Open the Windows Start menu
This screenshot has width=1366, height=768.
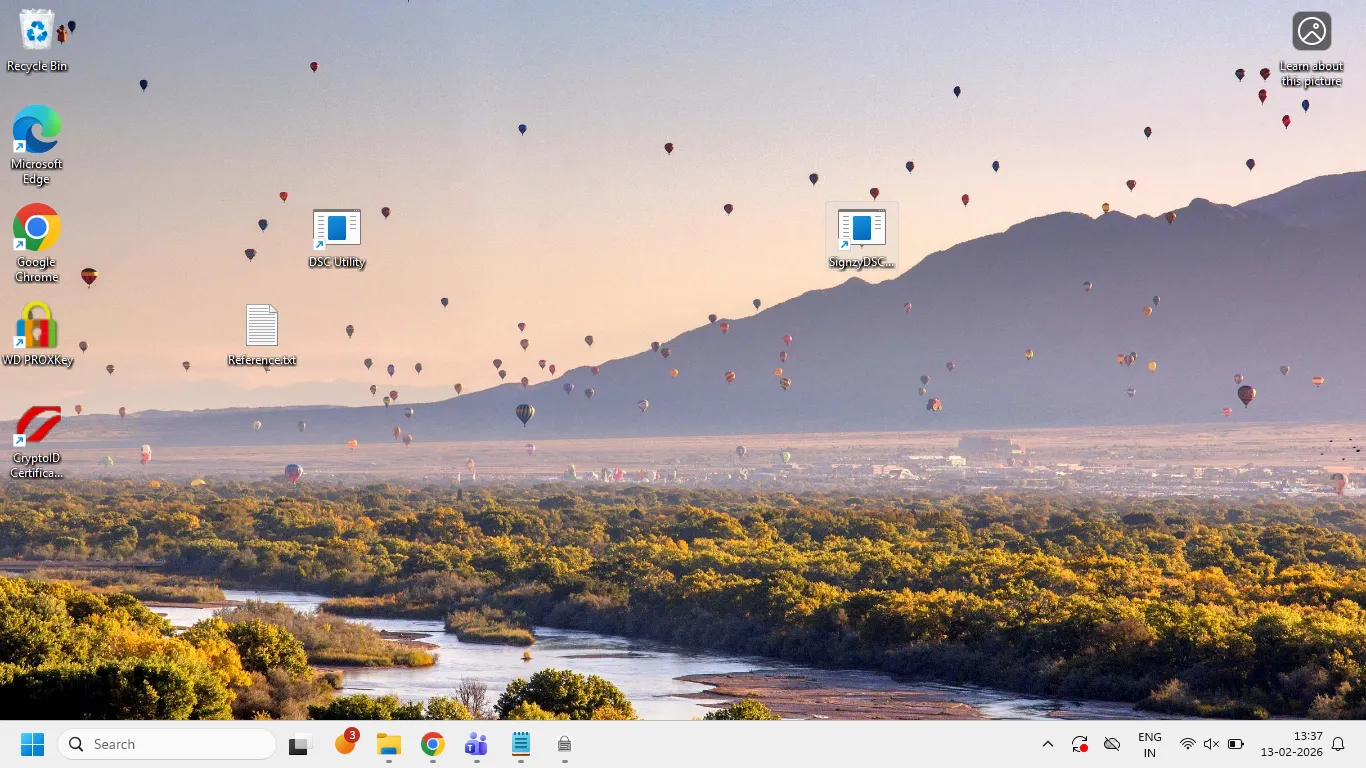click(x=33, y=744)
